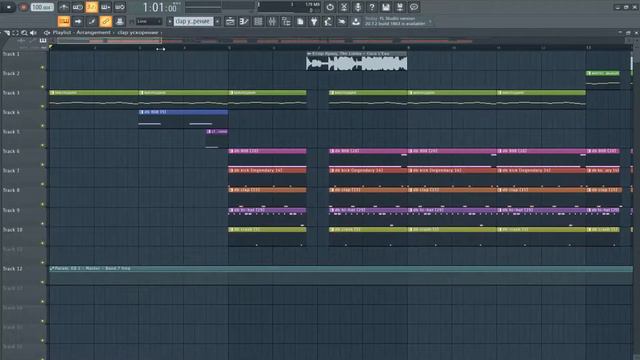Viewport: 640px width, 360px height.
Task: Select the Track 10 header
Action: tap(24, 236)
